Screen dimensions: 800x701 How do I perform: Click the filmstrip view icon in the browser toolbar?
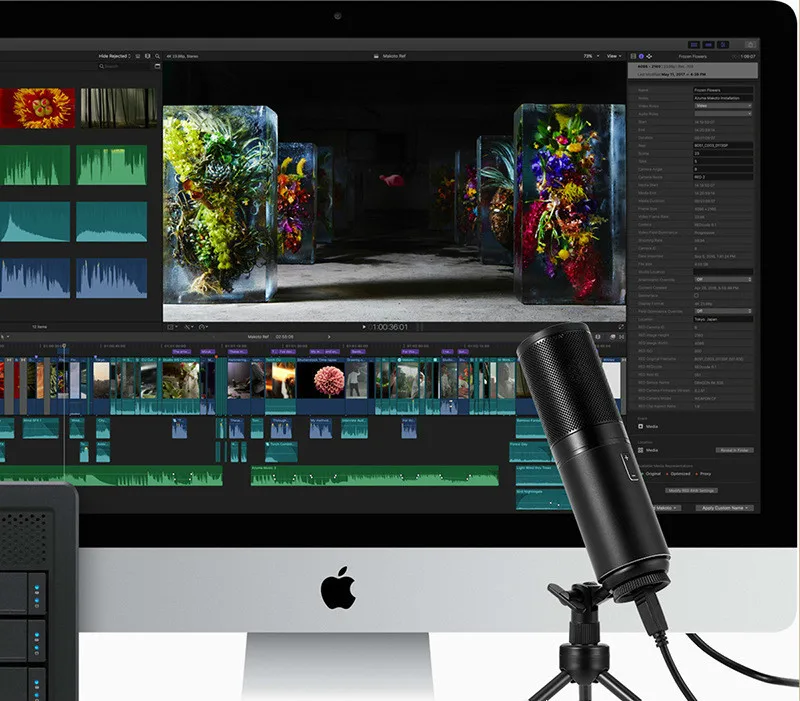tap(147, 56)
